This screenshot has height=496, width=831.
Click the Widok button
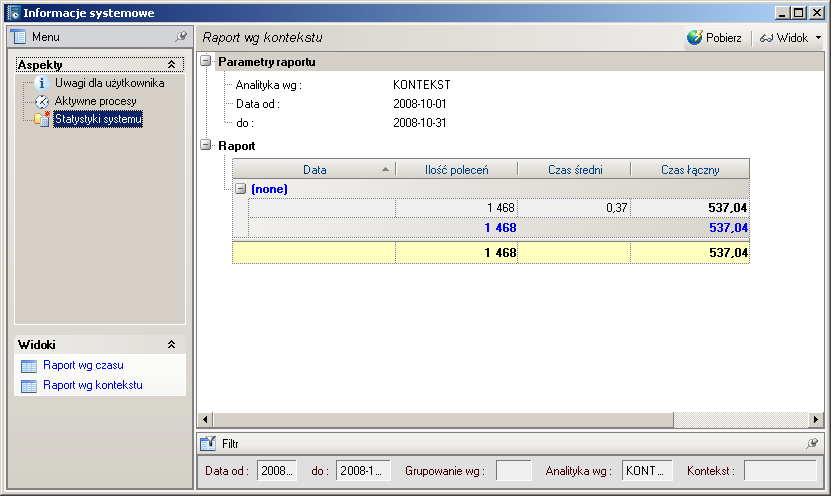(x=784, y=38)
